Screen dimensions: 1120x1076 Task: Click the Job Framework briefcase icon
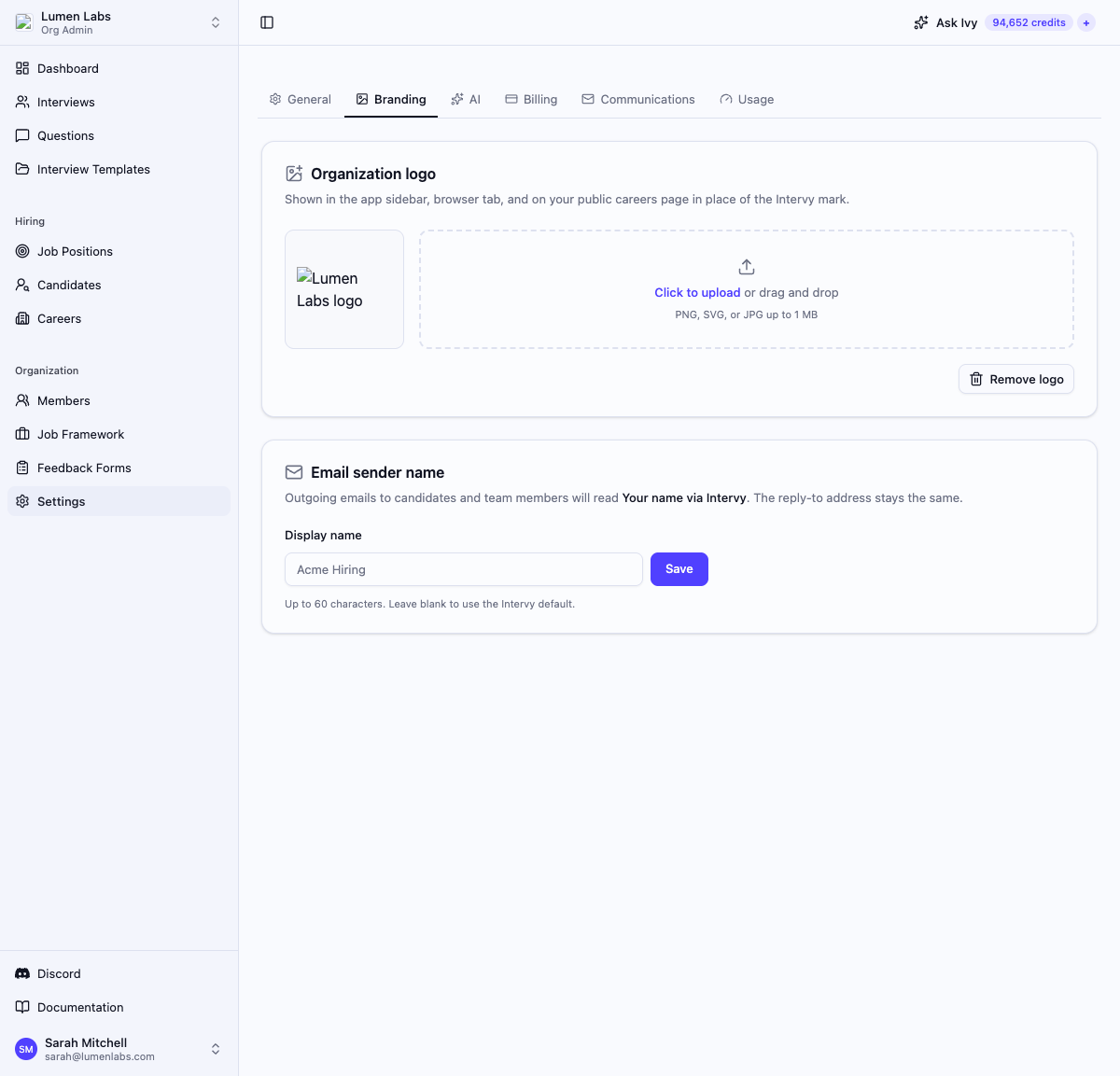click(x=22, y=434)
